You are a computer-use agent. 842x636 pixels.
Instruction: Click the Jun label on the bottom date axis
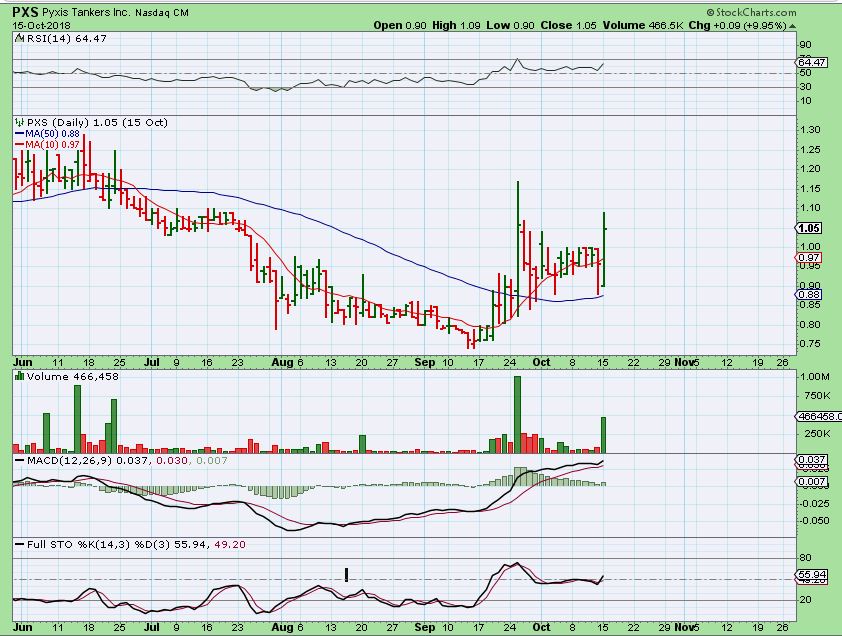23,627
